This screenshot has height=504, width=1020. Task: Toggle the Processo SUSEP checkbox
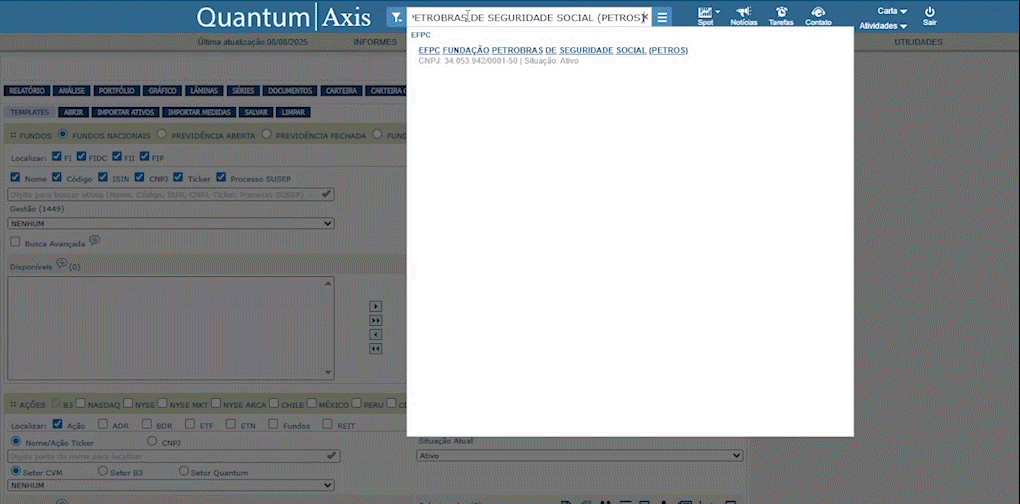click(x=221, y=177)
